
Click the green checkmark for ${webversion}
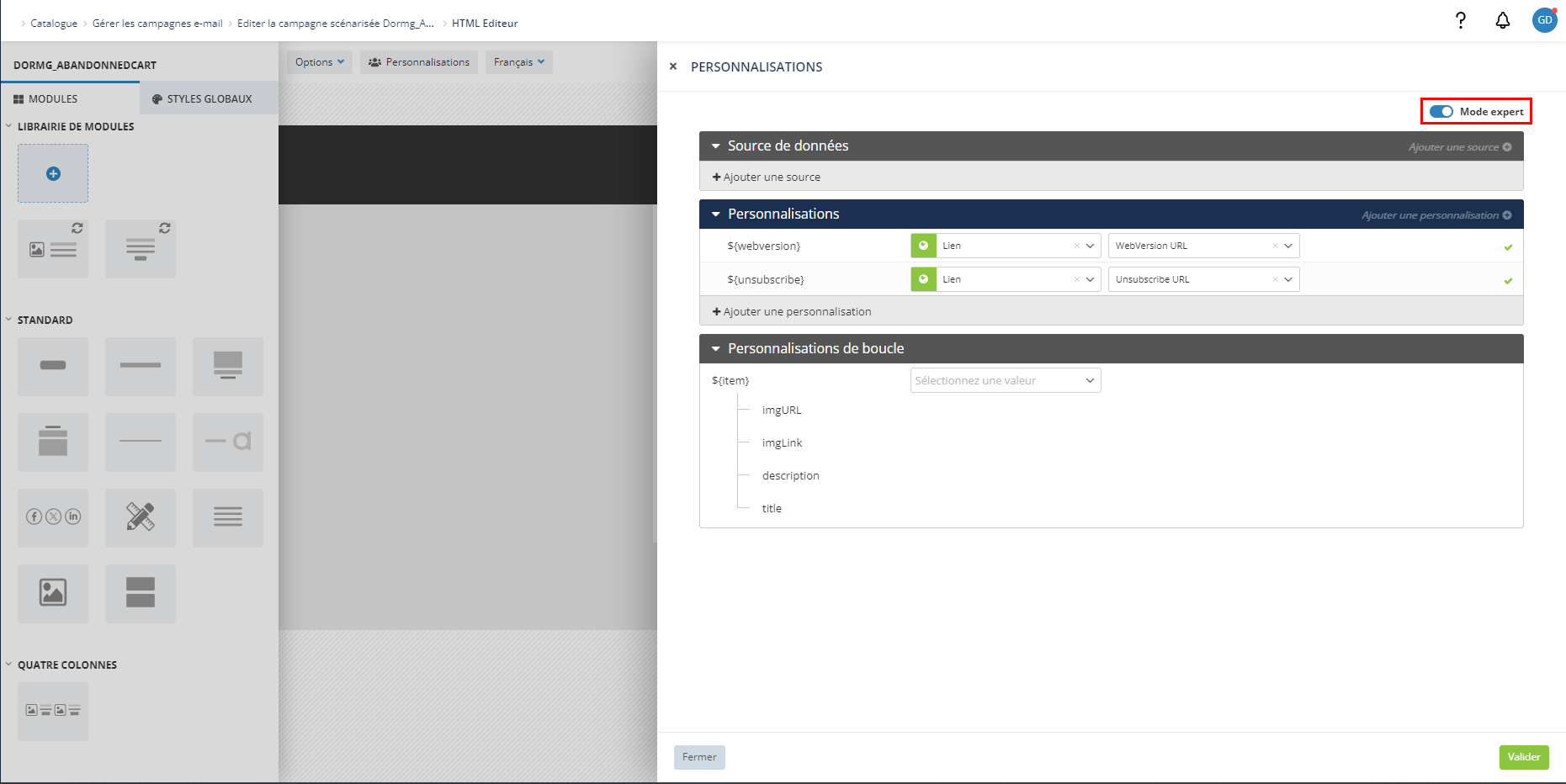(1508, 247)
